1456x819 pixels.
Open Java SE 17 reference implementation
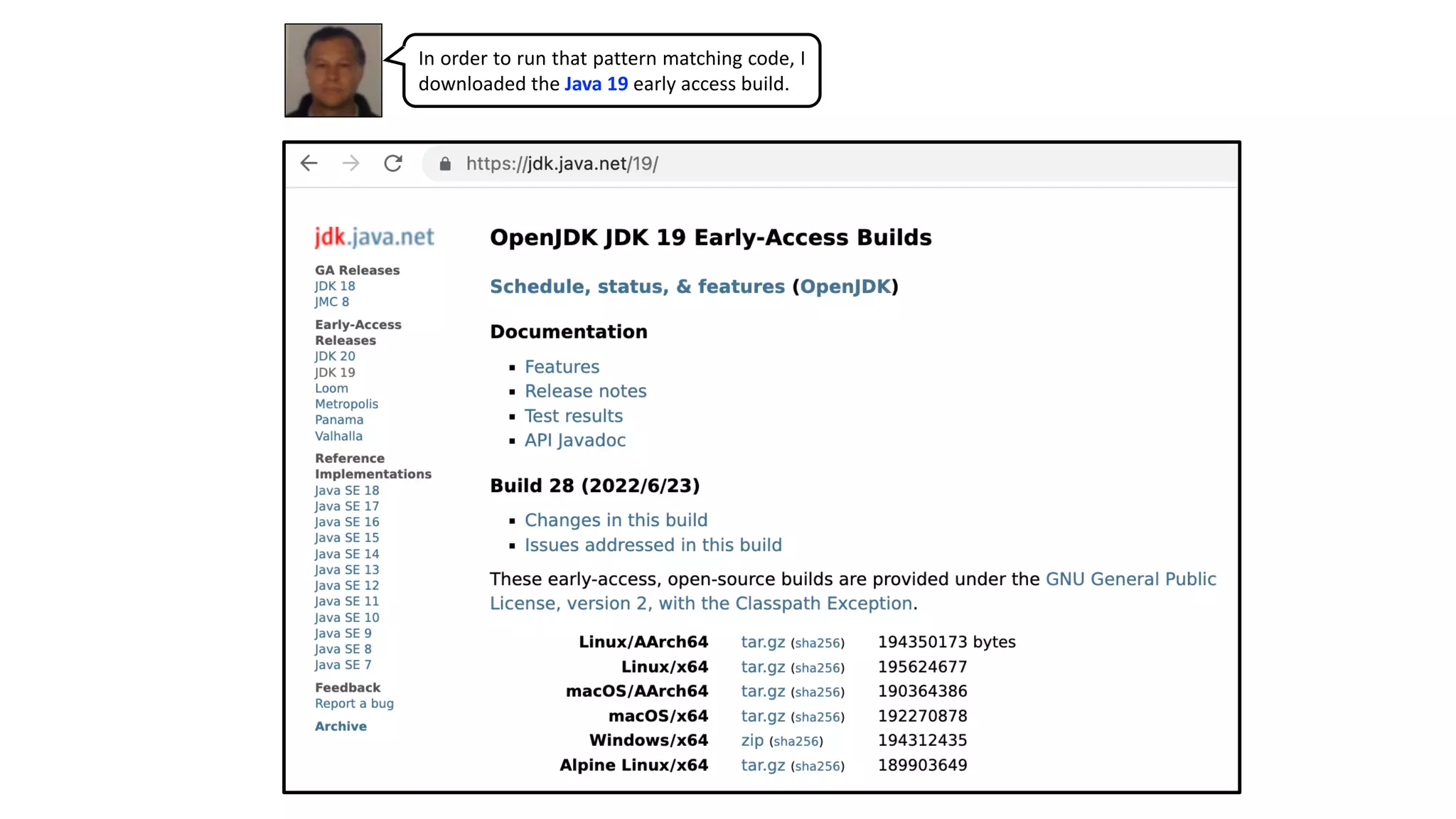point(347,506)
